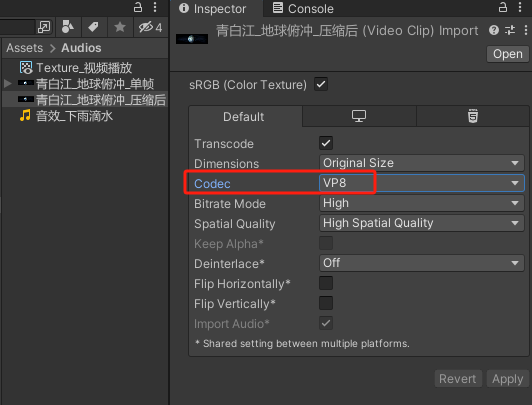This screenshot has width=532, height=405.
Task: Click the Transcode label
Action: [x=224, y=144]
